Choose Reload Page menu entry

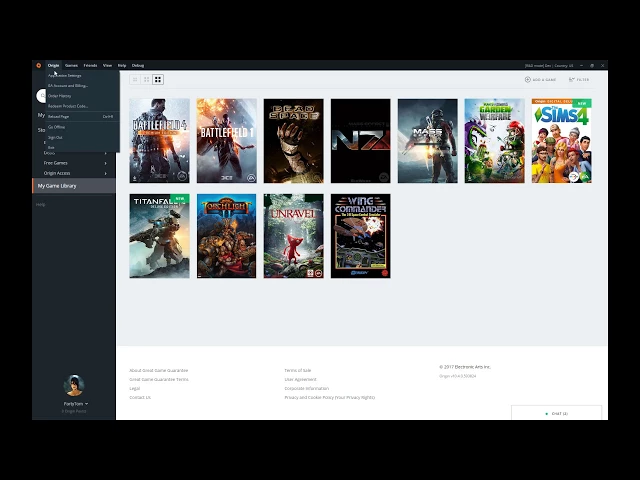[83, 117]
